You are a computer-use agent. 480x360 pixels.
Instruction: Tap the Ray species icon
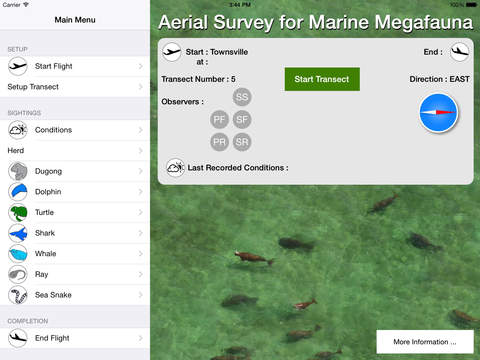tap(18, 275)
